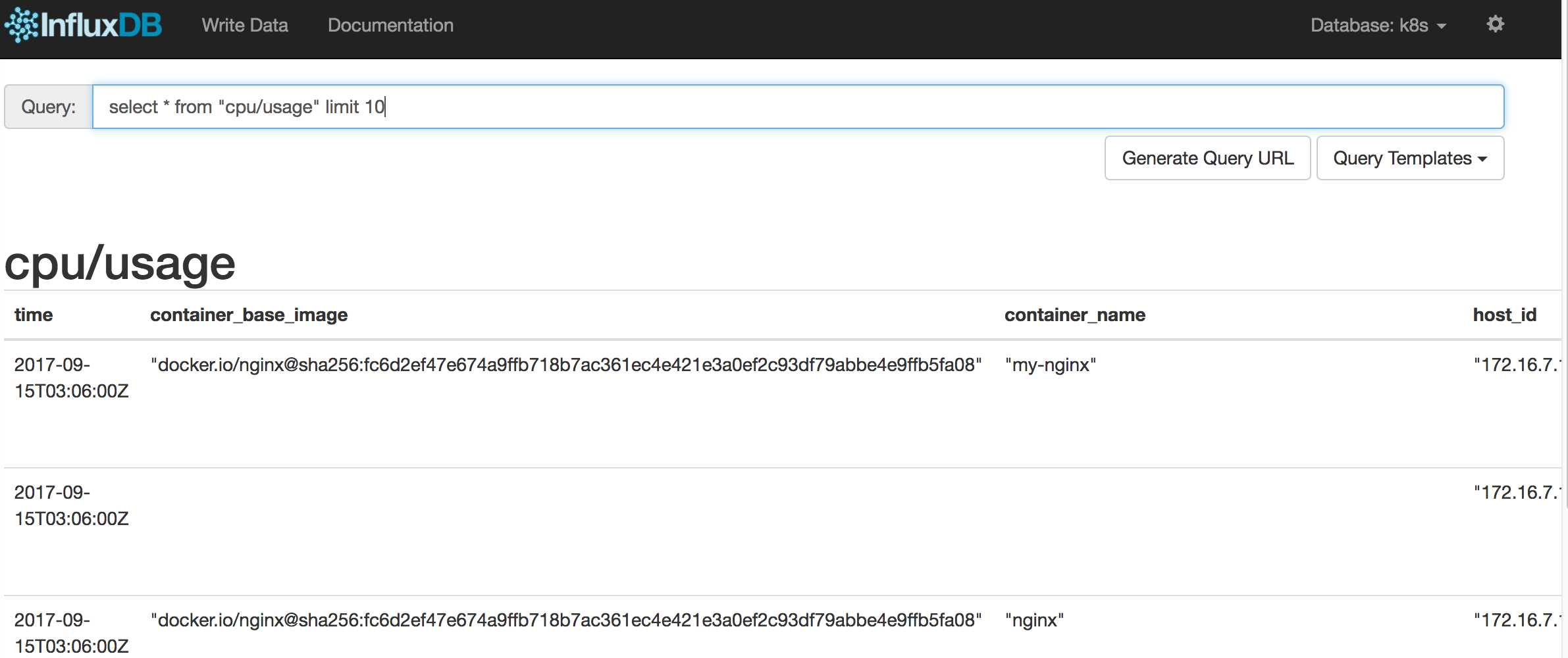1568x658 pixels.
Task: Expand the Database: k8s dropdown
Action: pyautogui.click(x=1378, y=25)
